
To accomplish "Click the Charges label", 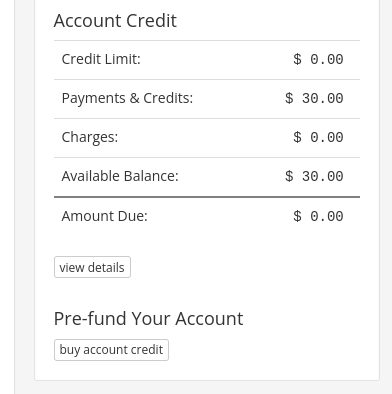I will click(90, 137).
